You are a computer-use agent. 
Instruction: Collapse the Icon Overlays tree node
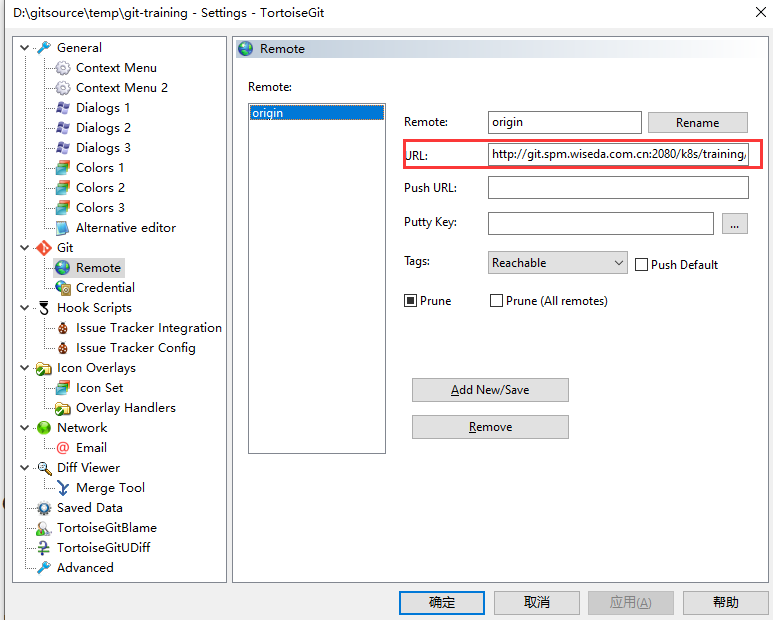[24, 368]
